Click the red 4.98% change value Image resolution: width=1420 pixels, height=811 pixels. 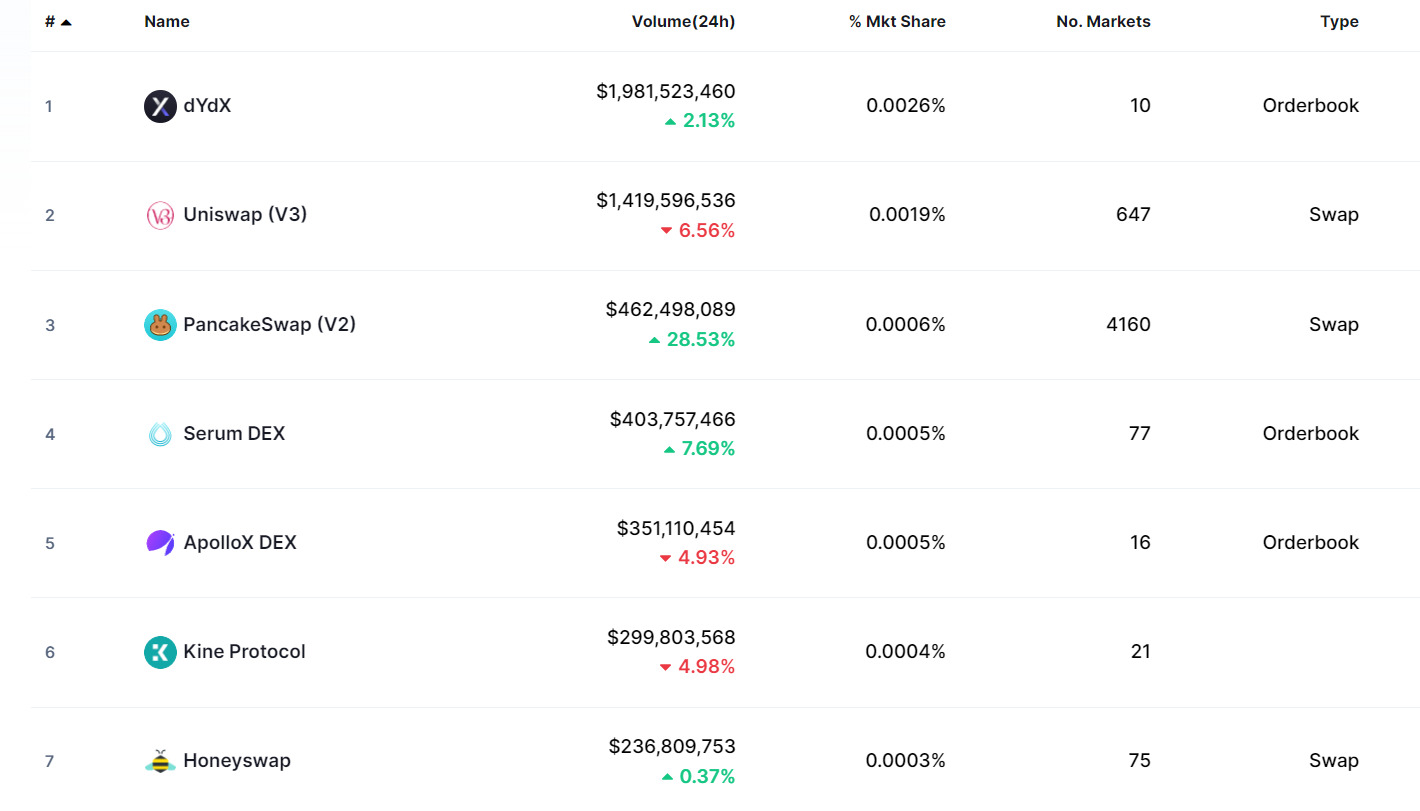707,667
